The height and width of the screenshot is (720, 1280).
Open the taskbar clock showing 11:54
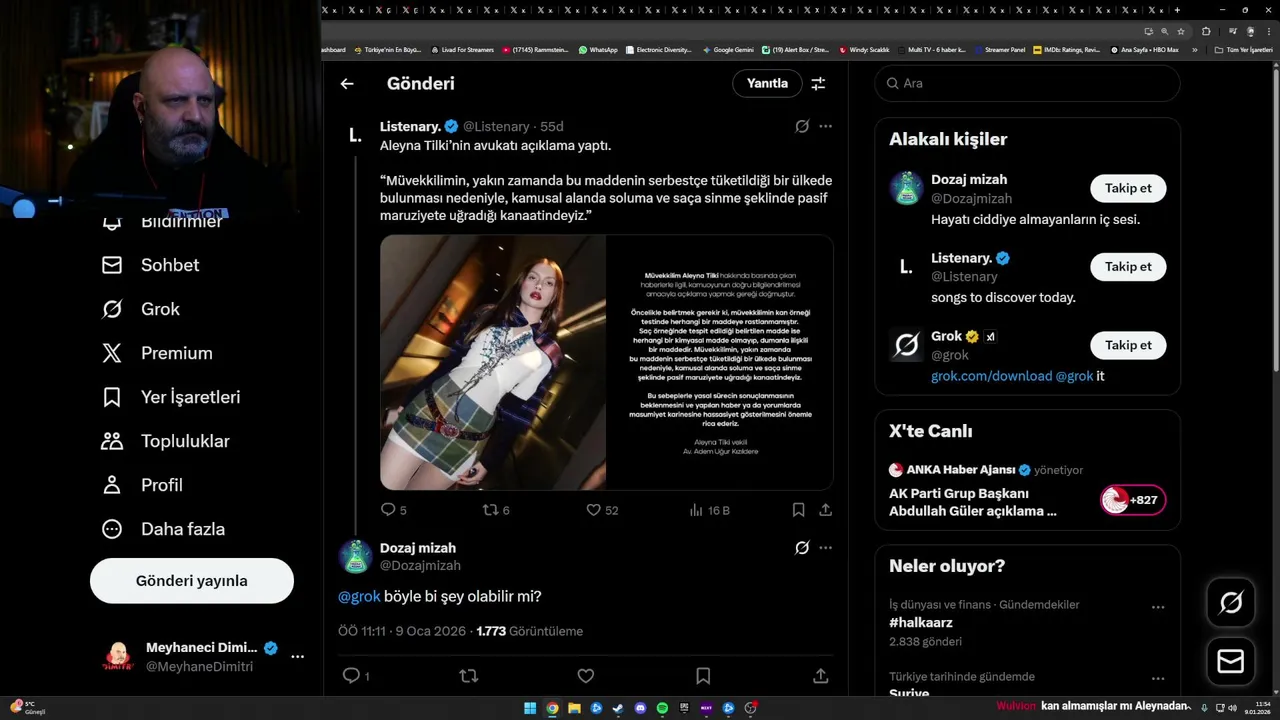pos(1256,708)
